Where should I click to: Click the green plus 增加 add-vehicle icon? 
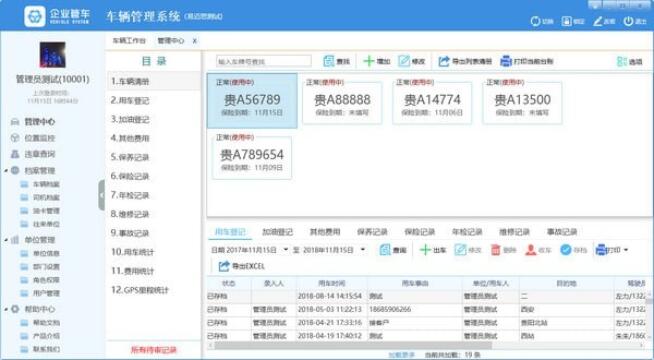368,61
